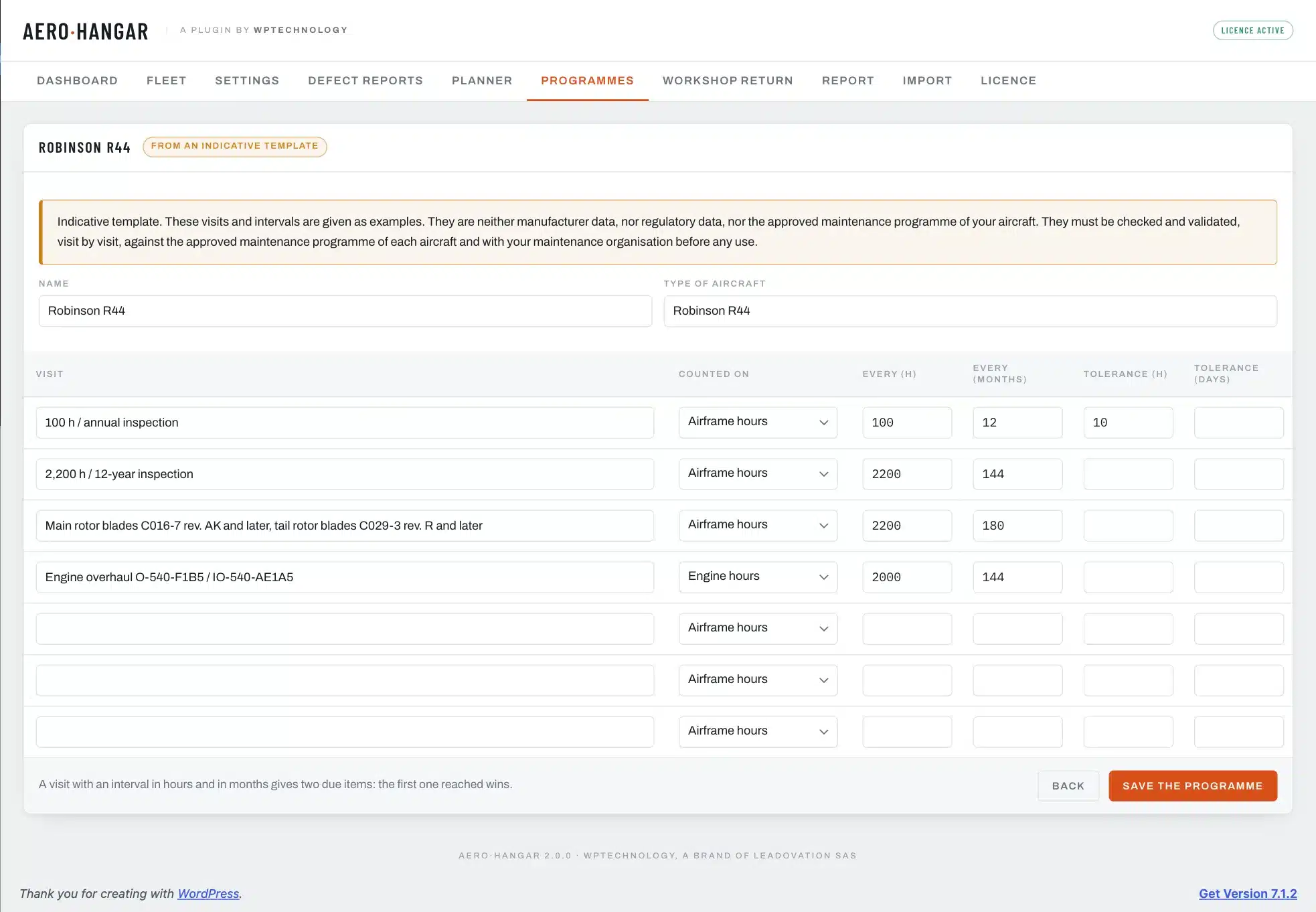Click the second empty visit name field
Screen dimensions: 1316x912
[345, 680]
